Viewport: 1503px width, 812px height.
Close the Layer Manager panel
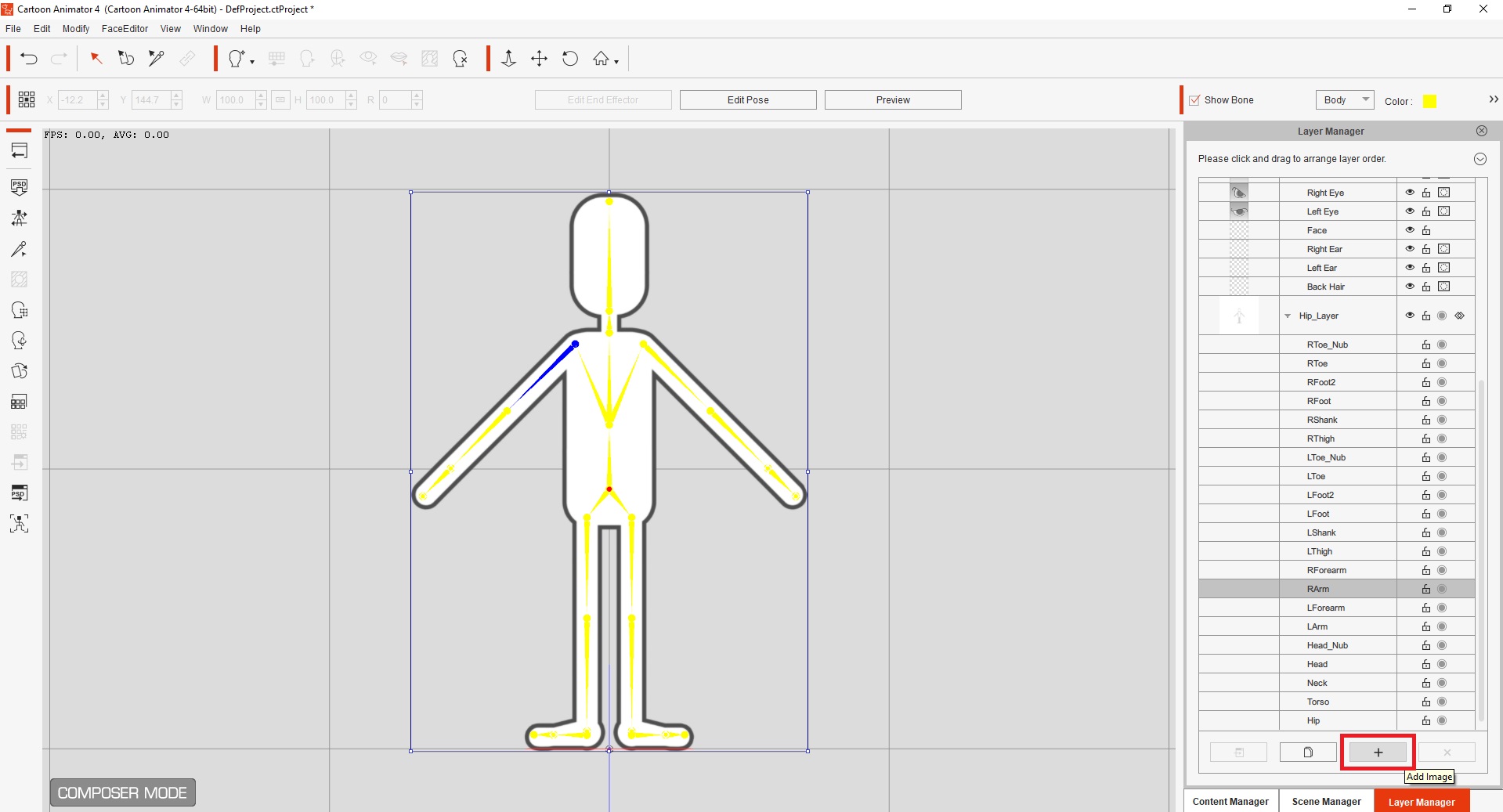(x=1482, y=131)
